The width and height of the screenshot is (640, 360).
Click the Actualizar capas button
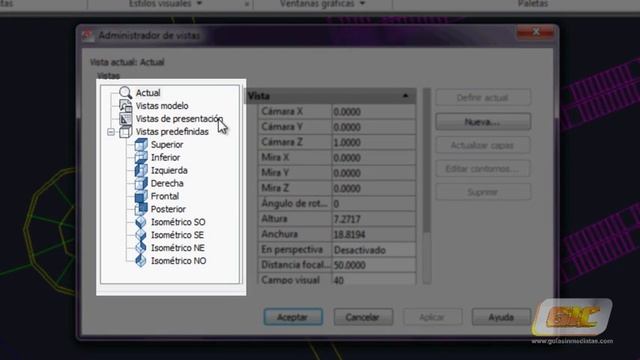tap(483, 145)
